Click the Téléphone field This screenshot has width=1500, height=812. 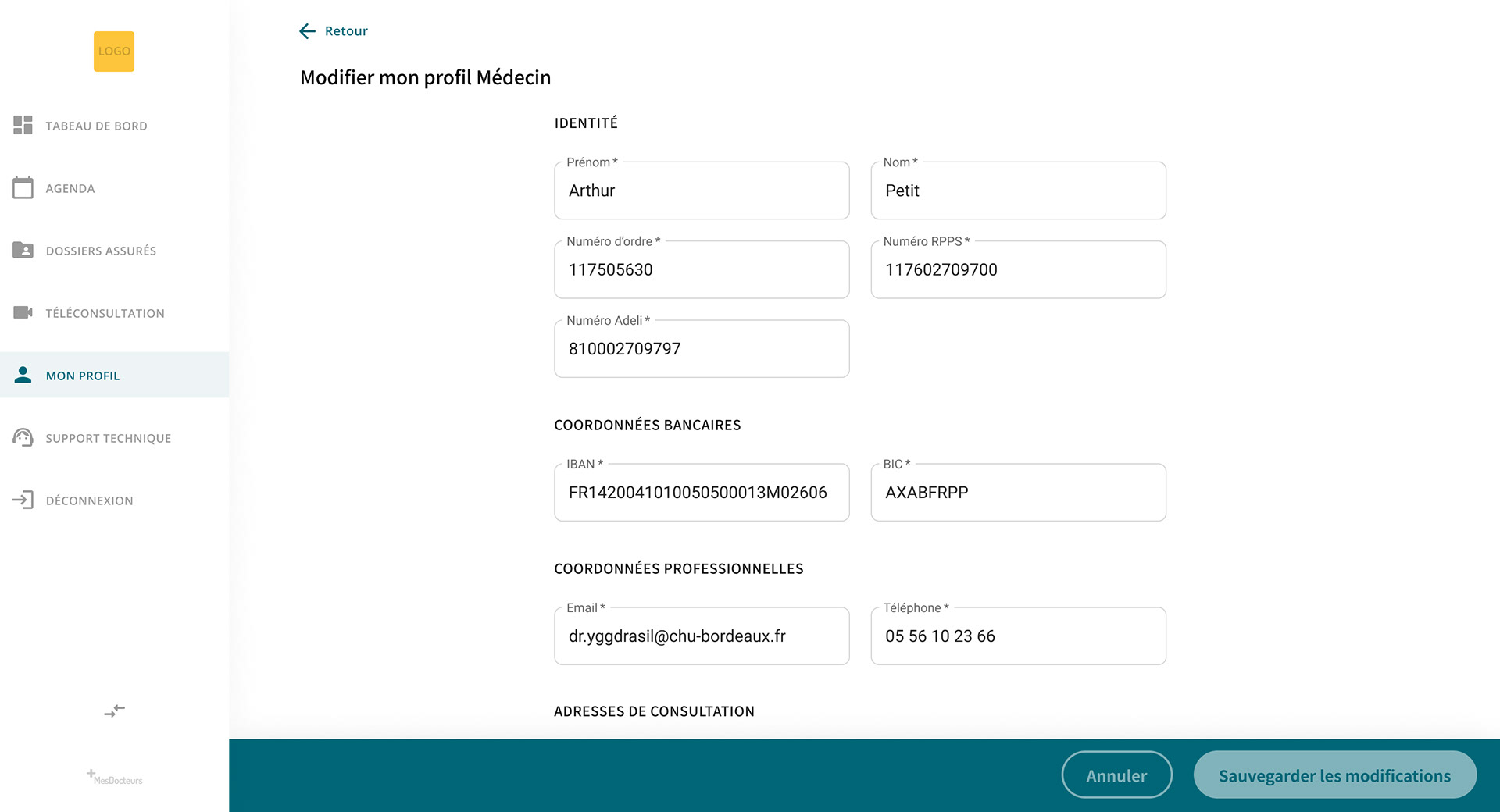tap(1018, 636)
